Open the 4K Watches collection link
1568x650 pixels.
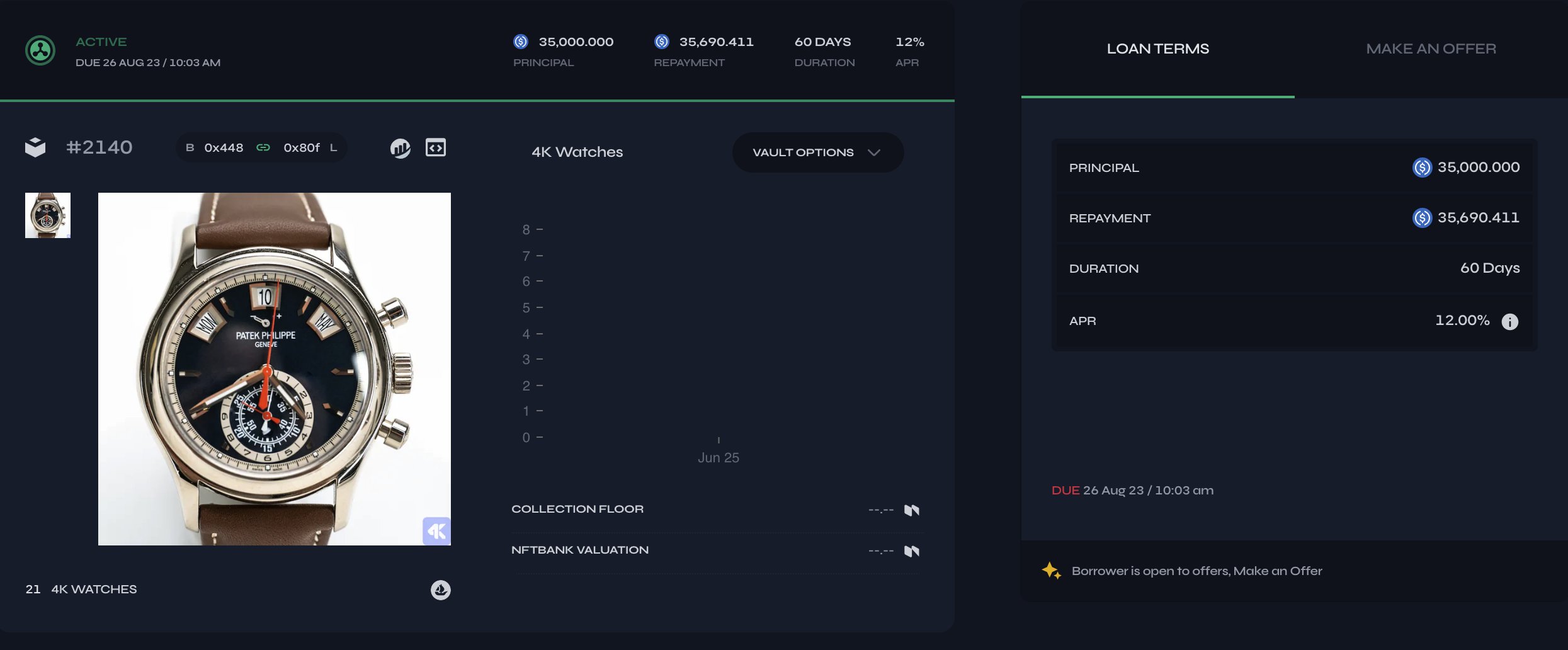pos(577,152)
